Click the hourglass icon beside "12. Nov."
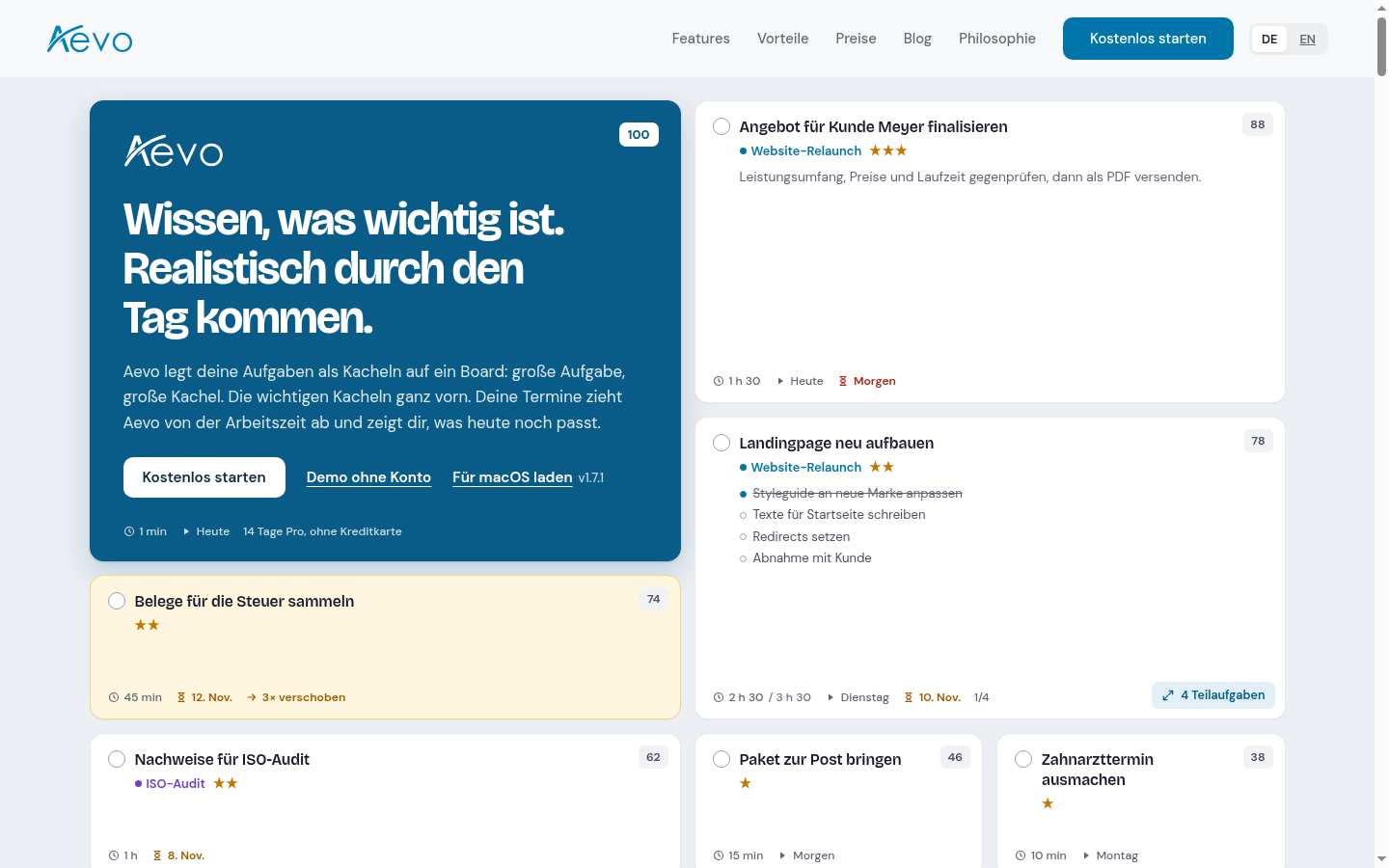This screenshot has height=868, width=1389. 181,697
